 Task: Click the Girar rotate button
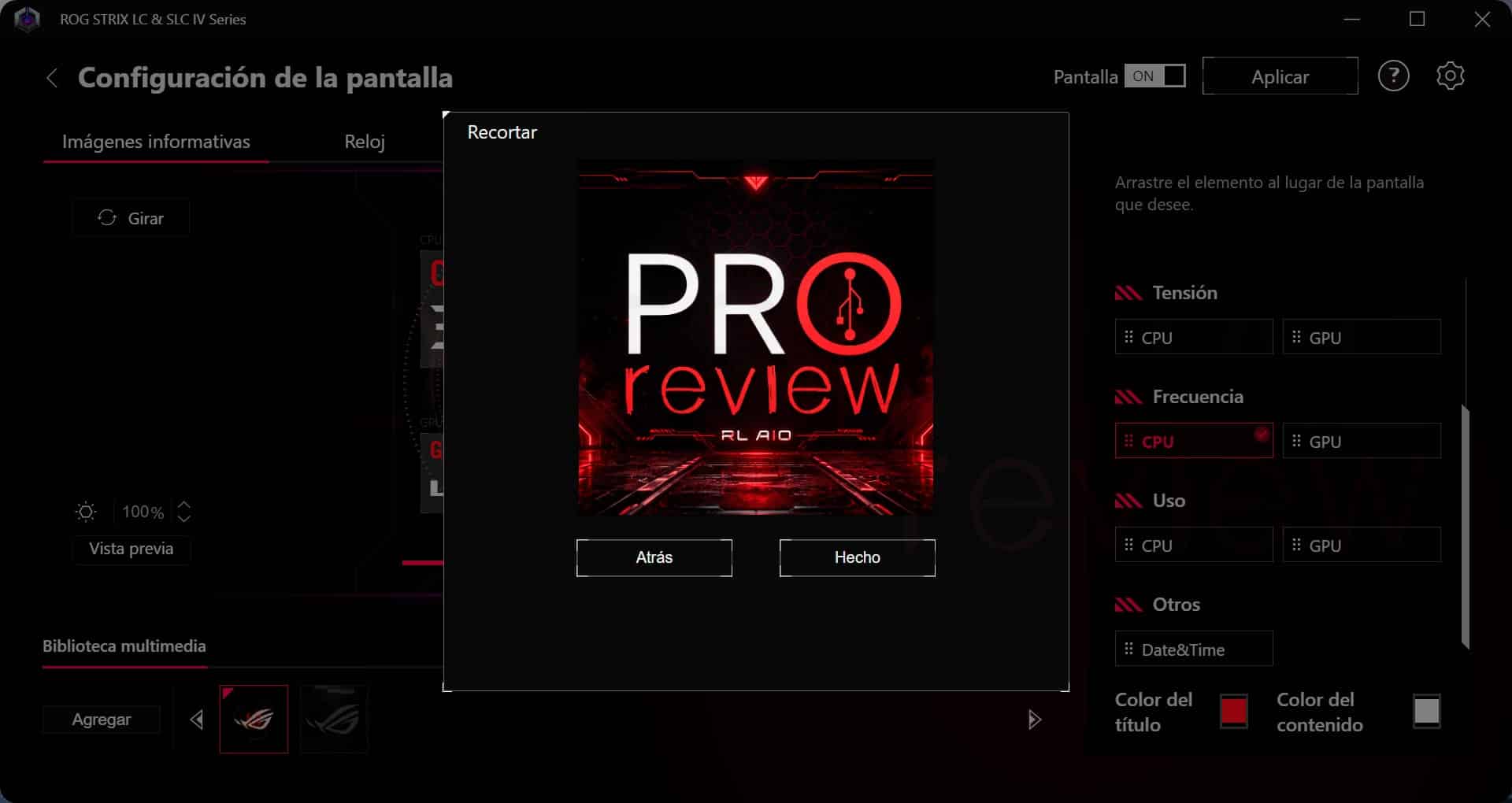point(131,218)
